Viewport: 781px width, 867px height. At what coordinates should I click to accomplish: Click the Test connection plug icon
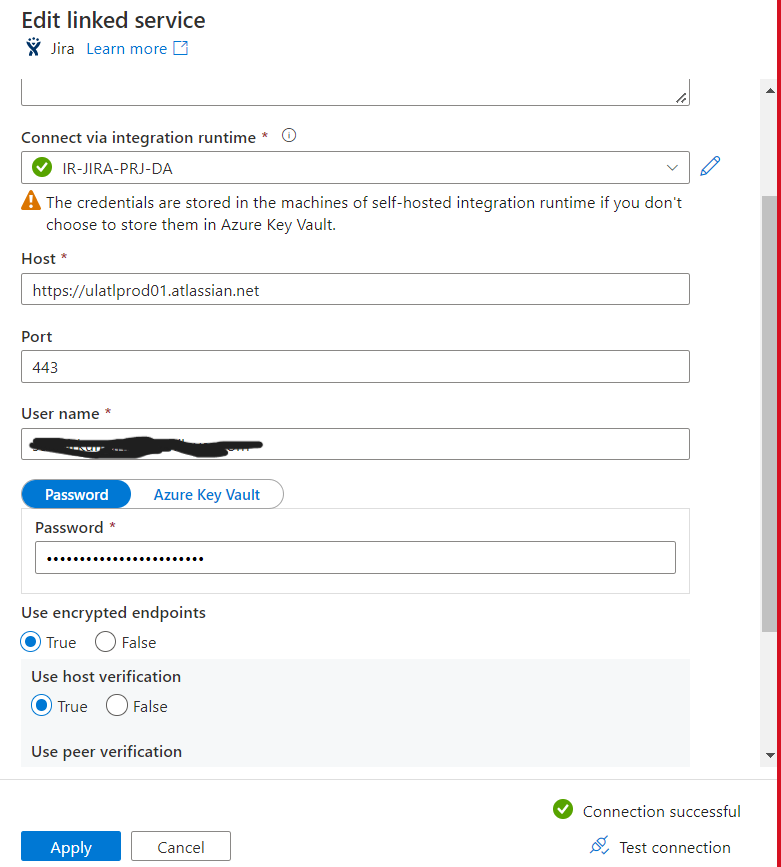coord(599,845)
